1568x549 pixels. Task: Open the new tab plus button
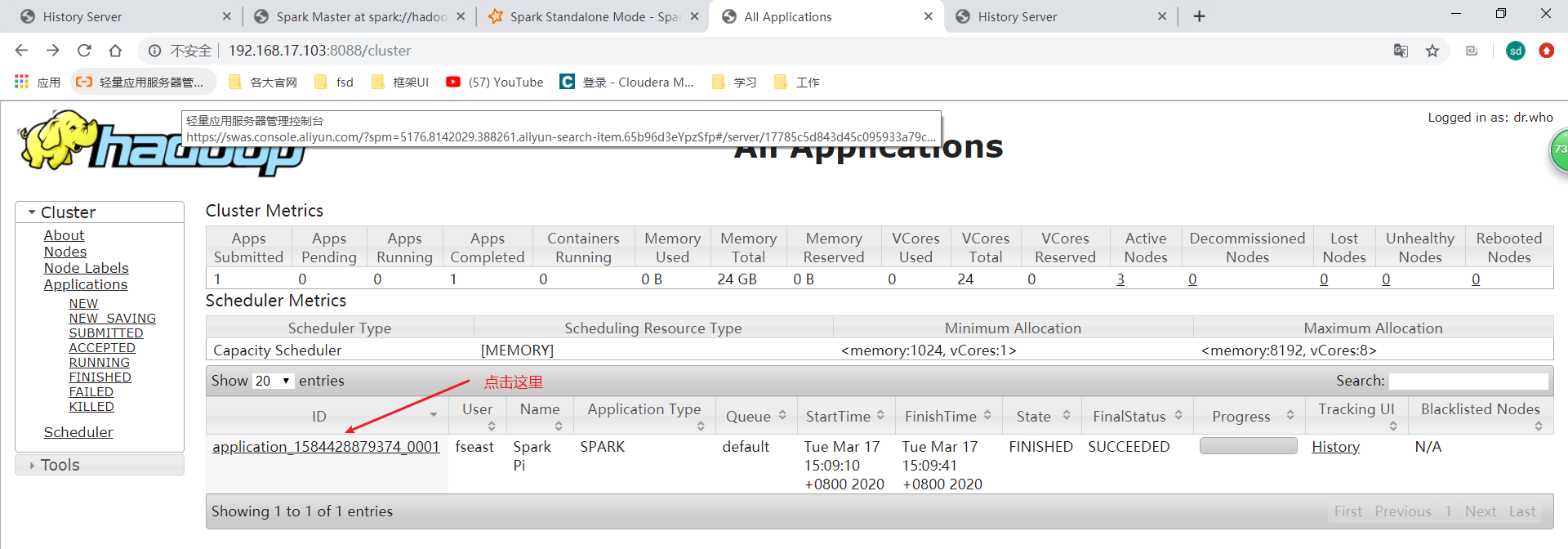coord(1199,16)
